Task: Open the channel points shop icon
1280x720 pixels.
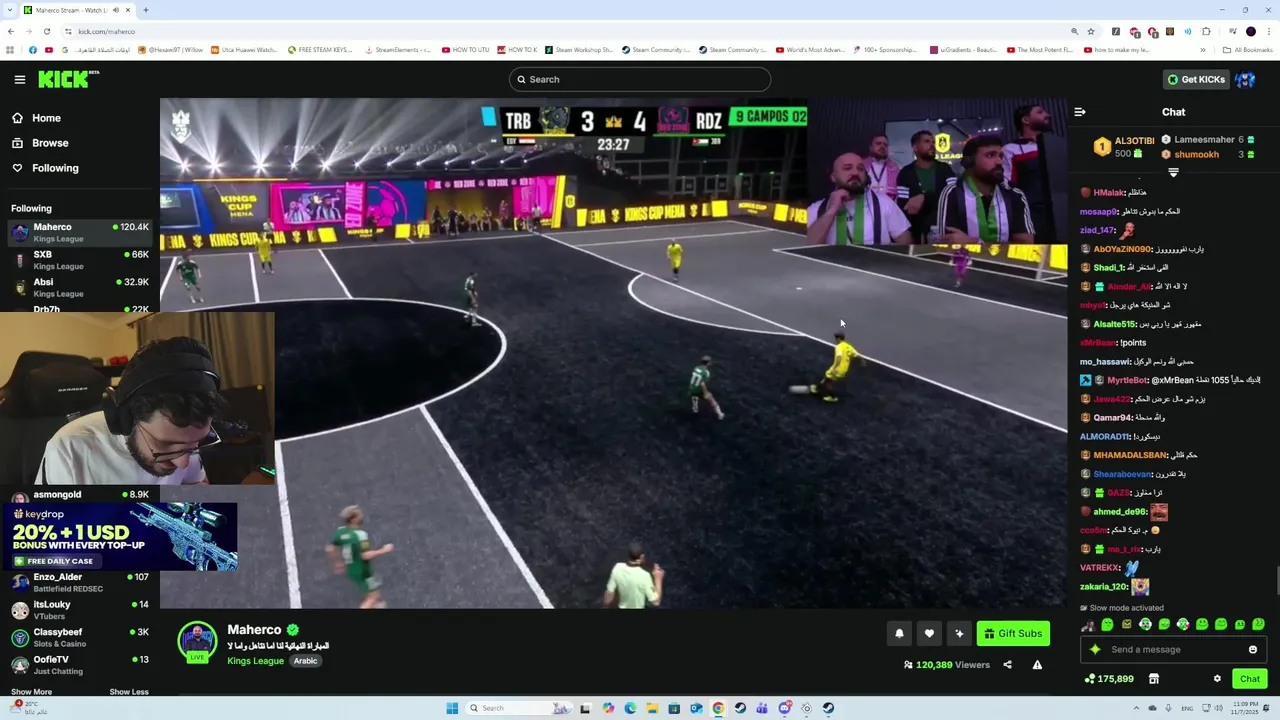Action: coord(1153,679)
